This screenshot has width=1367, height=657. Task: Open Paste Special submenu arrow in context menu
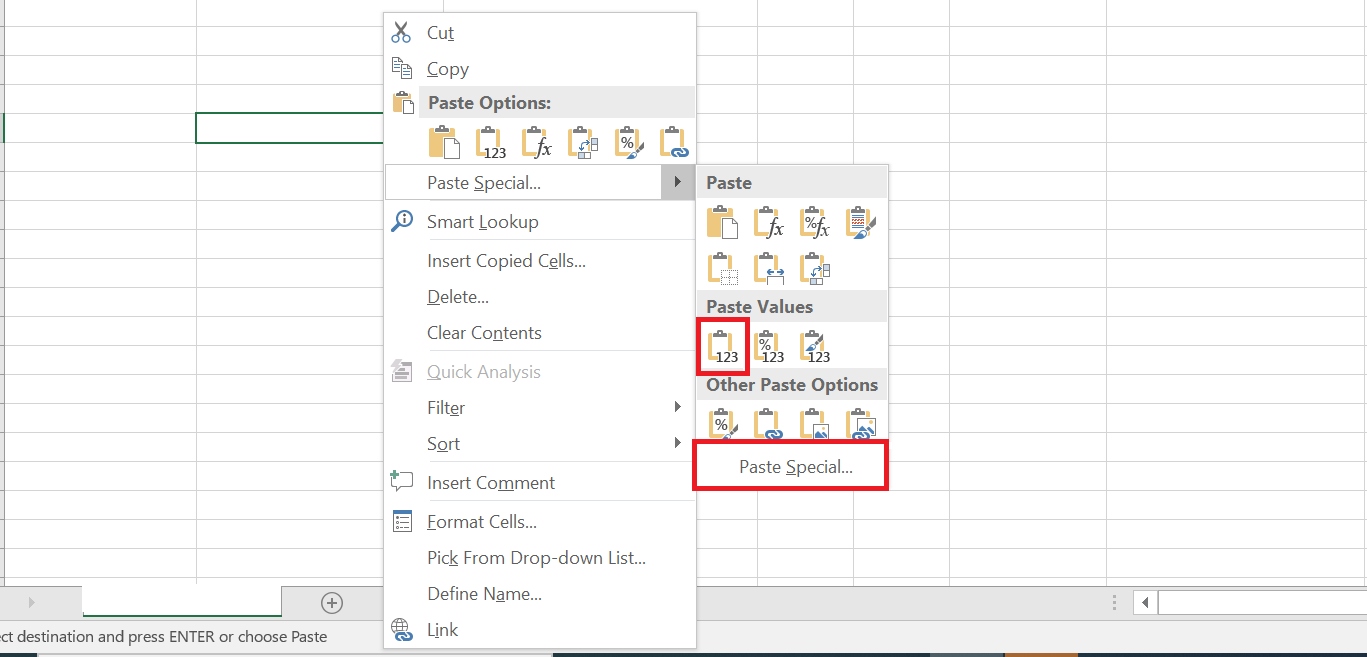(x=677, y=182)
